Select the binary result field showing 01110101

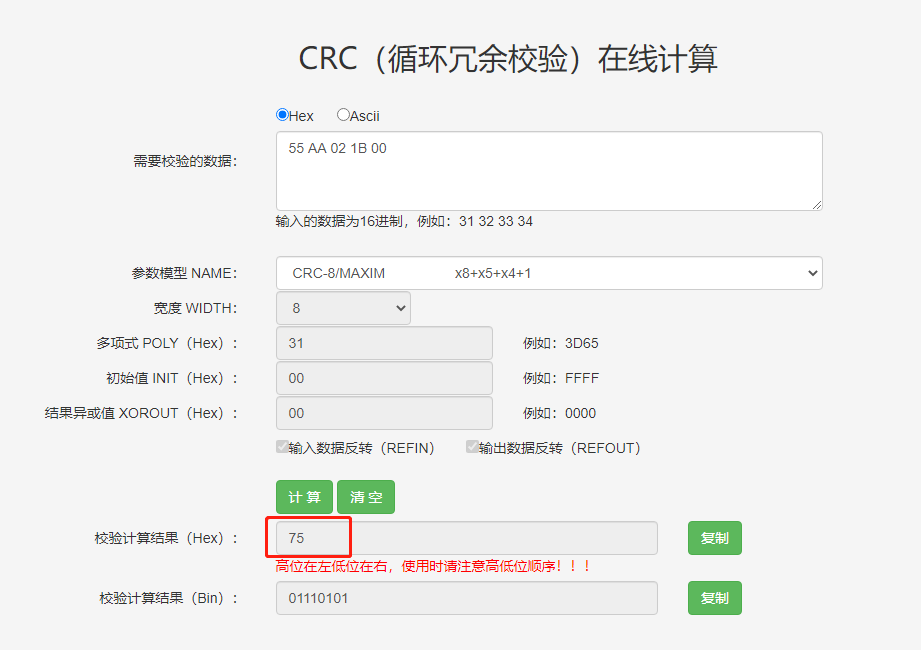point(465,597)
